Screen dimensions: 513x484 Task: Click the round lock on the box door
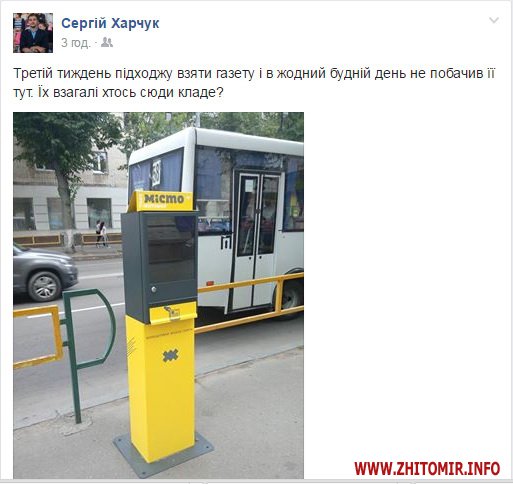coord(154,289)
